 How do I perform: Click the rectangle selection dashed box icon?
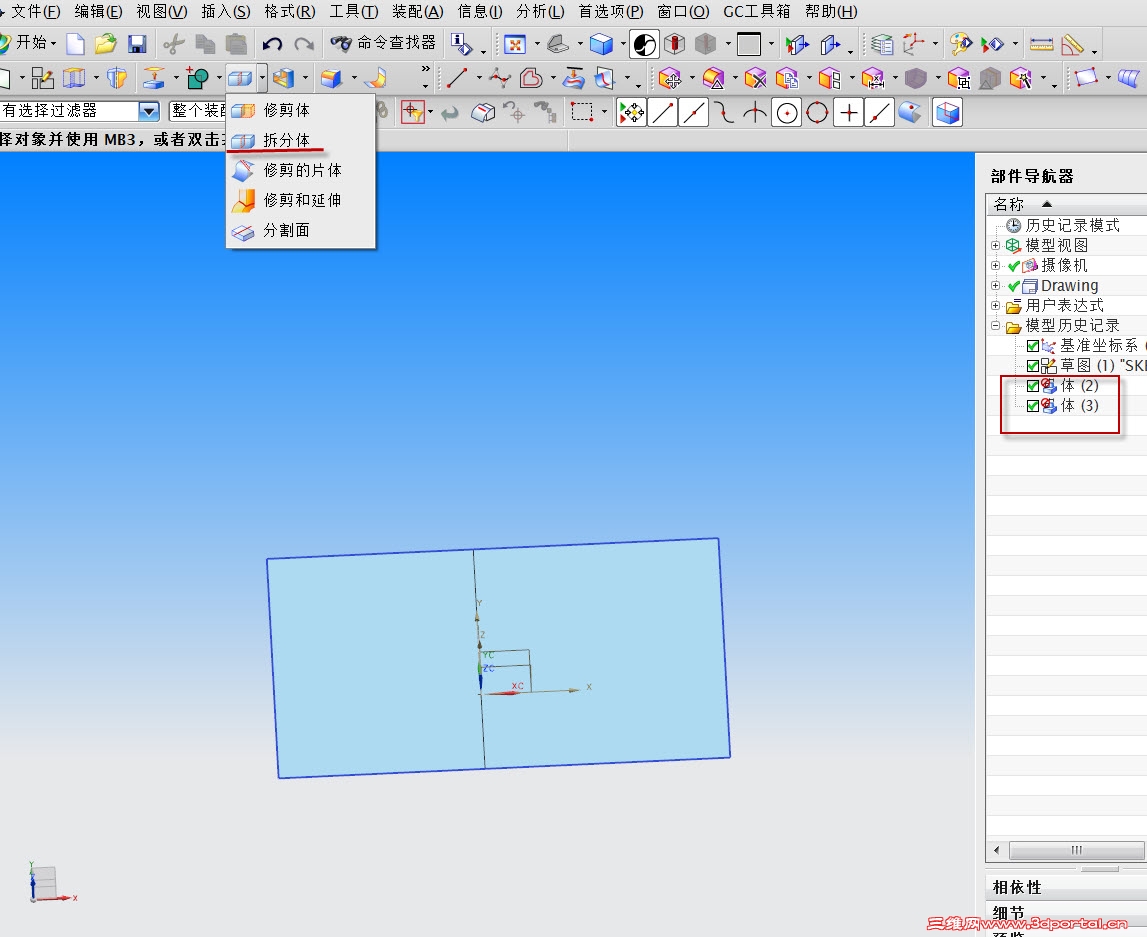click(582, 112)
